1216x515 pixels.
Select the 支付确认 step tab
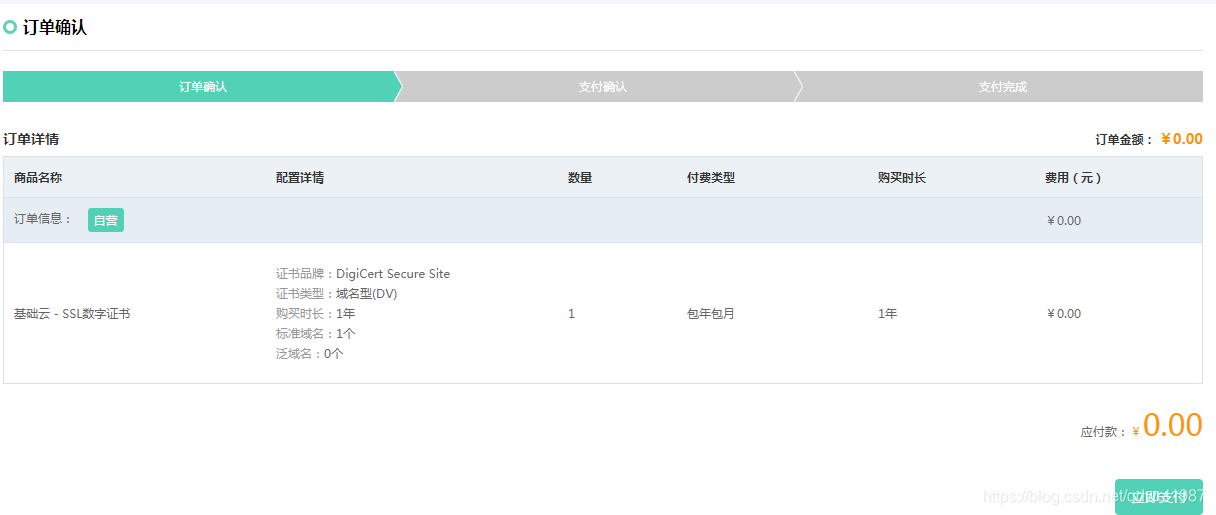click(x=602, y=87)
